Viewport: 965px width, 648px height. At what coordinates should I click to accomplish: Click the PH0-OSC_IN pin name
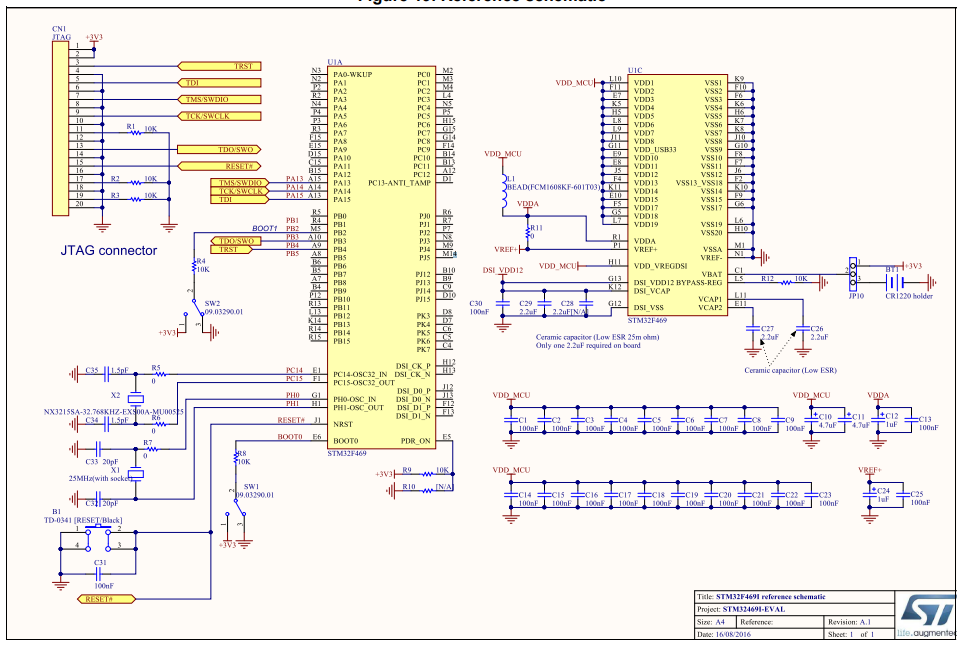pos(354,399)
